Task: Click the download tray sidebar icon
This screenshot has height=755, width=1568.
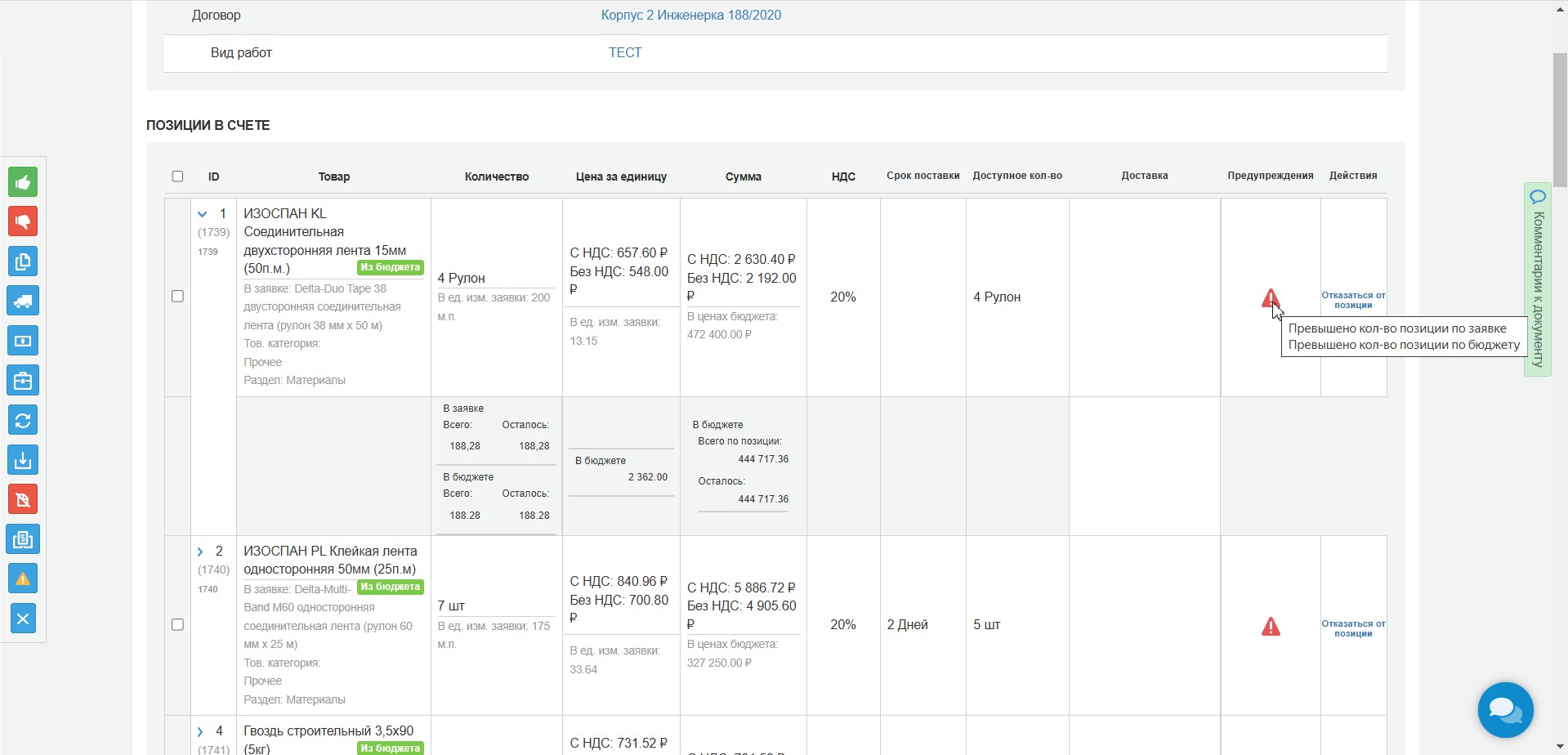Action: pos(23,460)
